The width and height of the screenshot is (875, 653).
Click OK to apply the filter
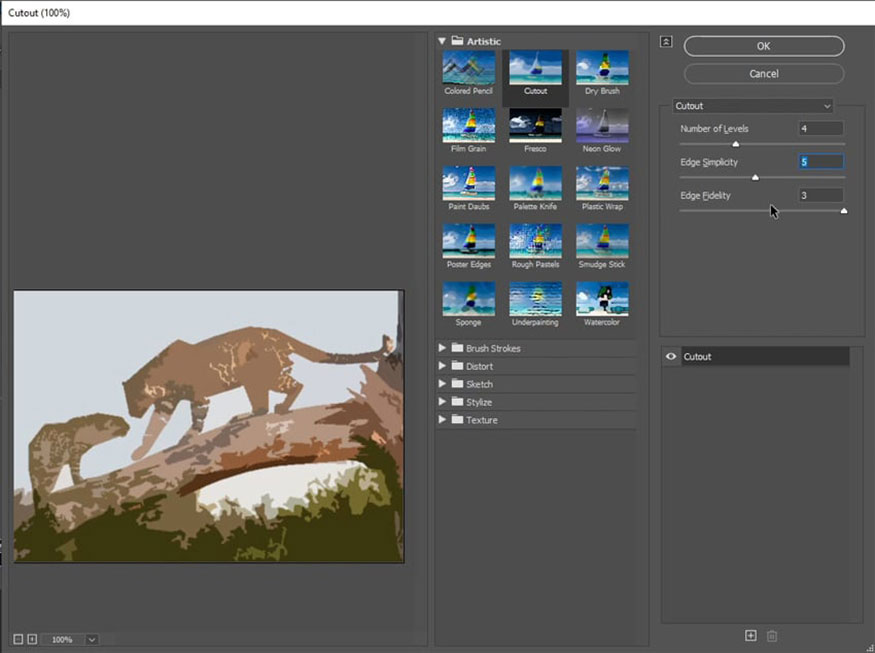(763, 46)
